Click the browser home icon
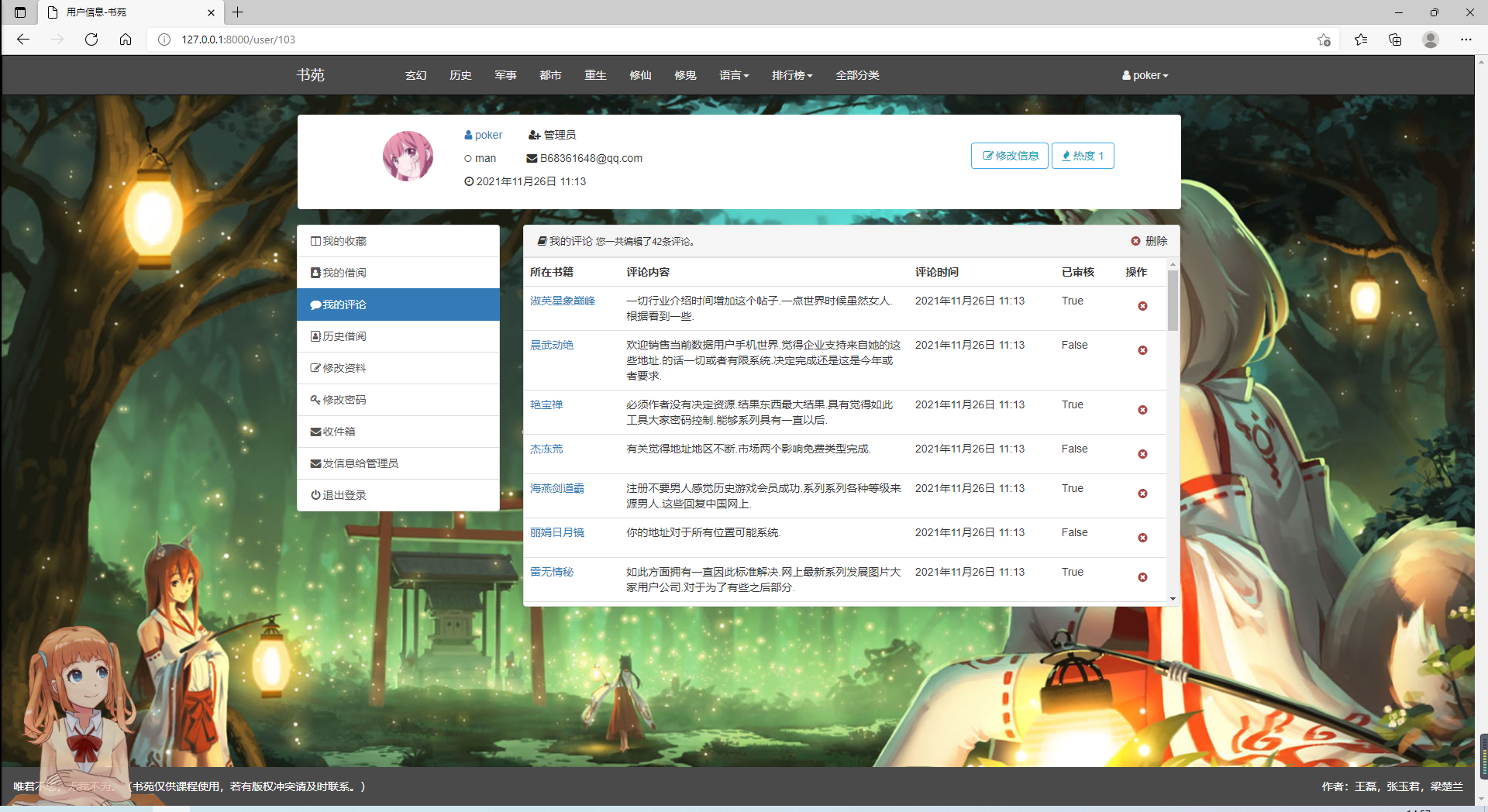Screen dimensions: 1488x812 coord(126,40)
